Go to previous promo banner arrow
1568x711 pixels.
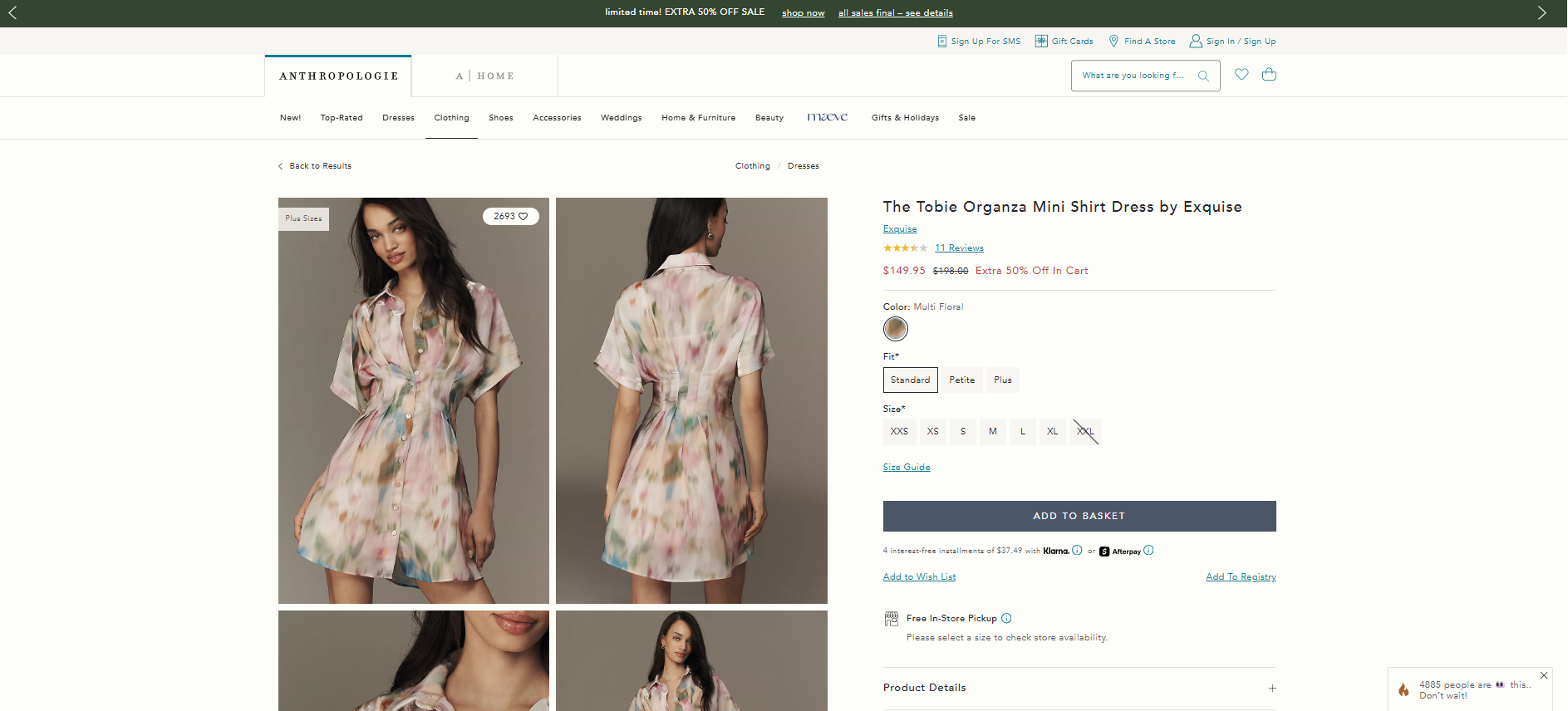tap(12, 12)
